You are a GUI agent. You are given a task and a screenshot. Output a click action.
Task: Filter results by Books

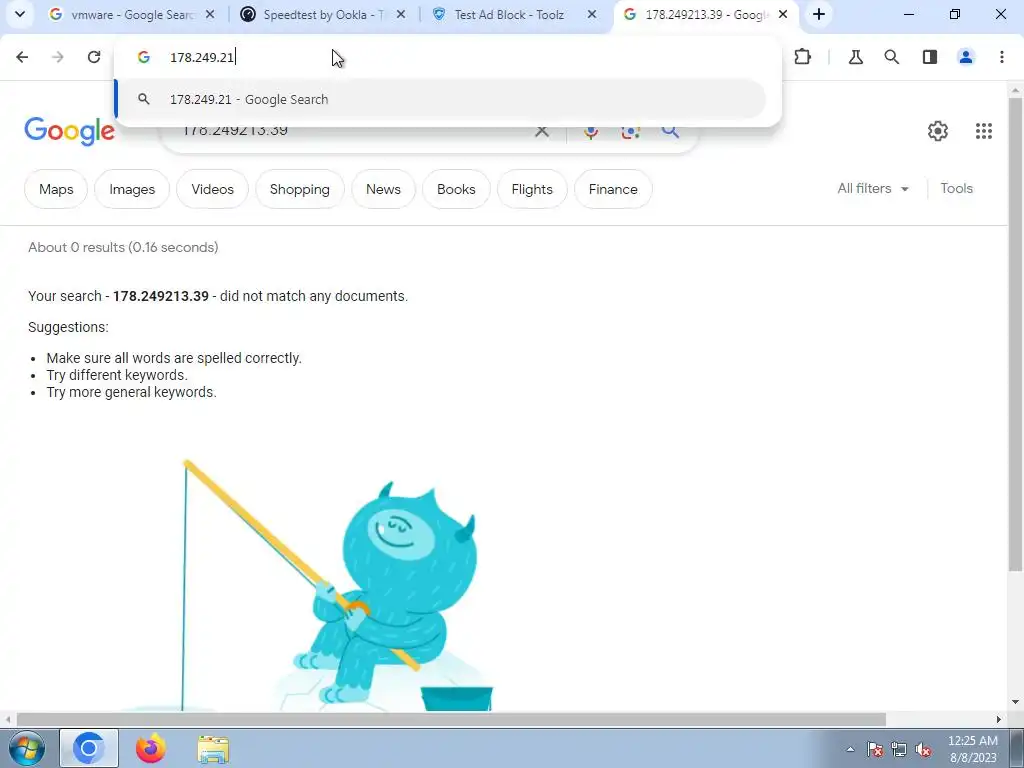click(456, 189)
